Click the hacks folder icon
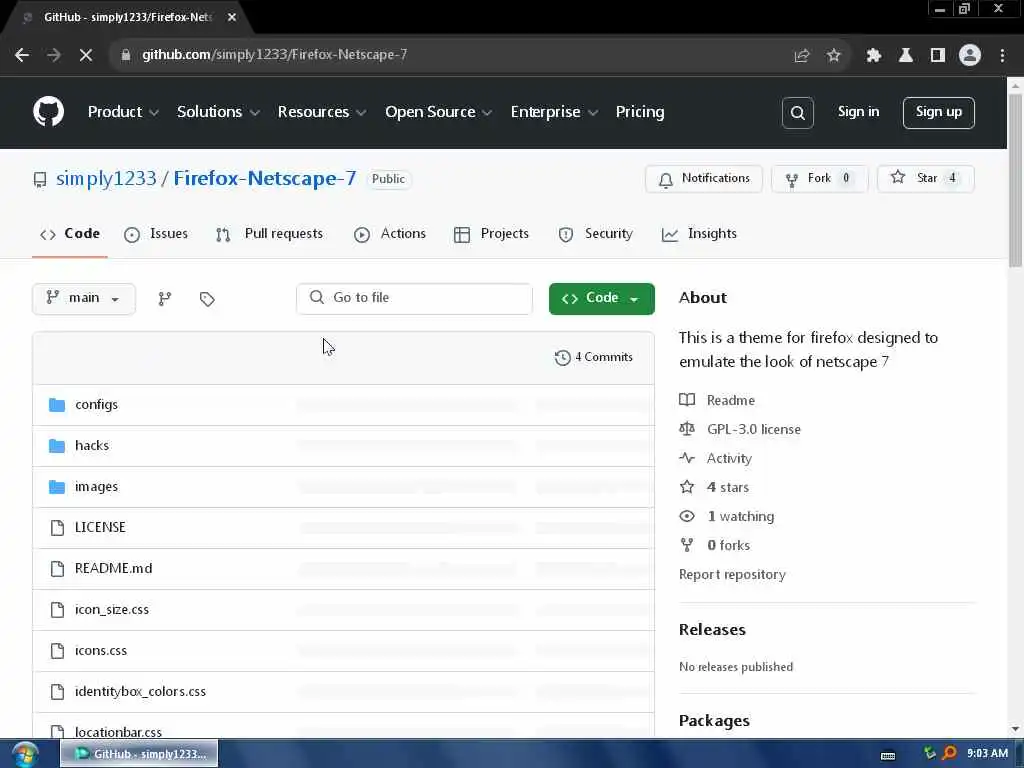 pos(57,446)
